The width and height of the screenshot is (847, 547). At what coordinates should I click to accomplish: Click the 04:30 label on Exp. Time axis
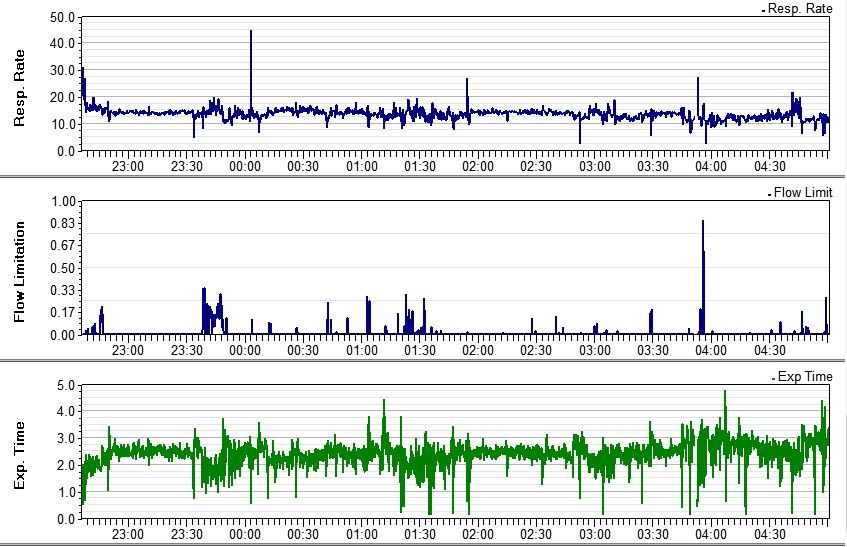(770, 534)
